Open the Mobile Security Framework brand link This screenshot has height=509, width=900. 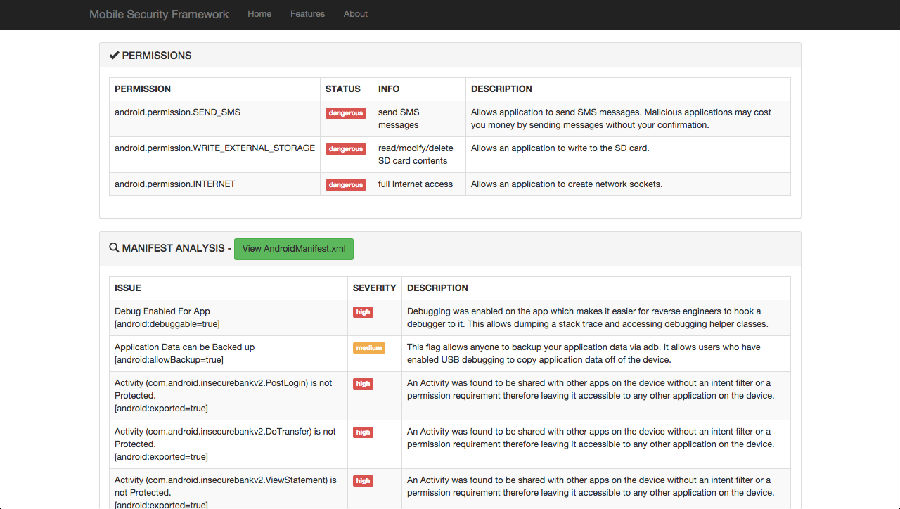[159, 14]
